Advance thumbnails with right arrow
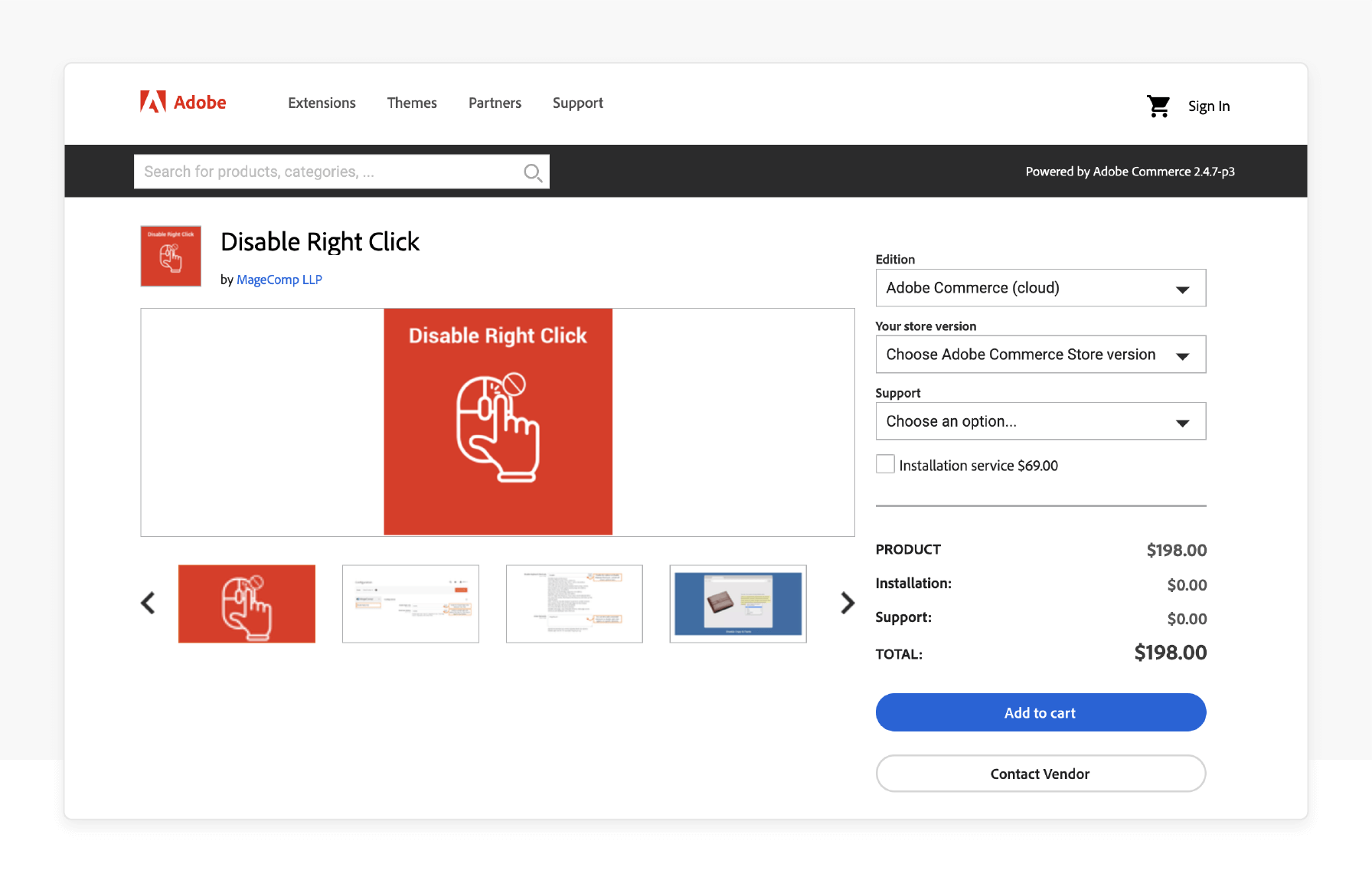The width and height of the screenshot is (1372, 877). (847, 603)
